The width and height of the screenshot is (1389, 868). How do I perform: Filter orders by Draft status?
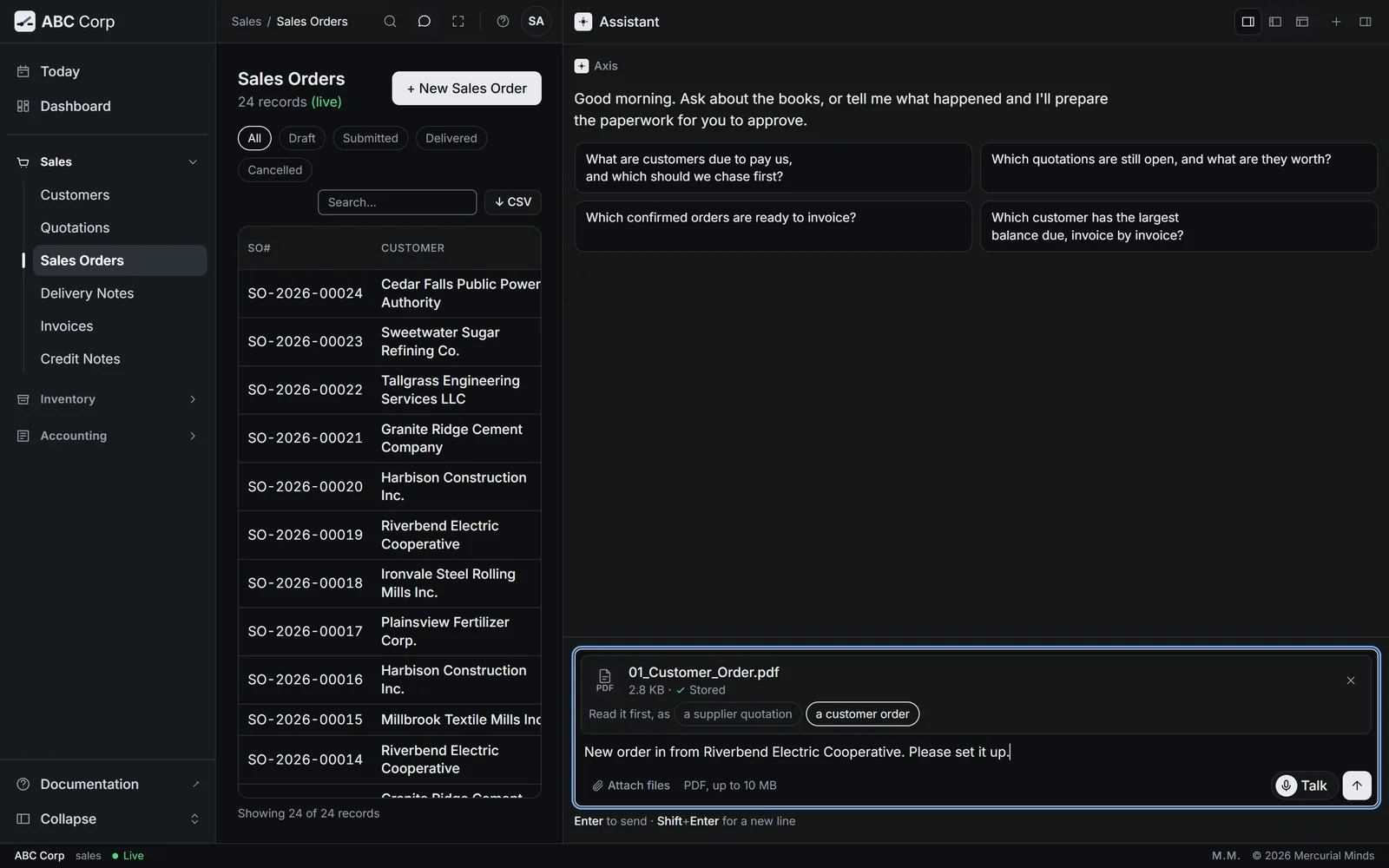click(302, 138)
